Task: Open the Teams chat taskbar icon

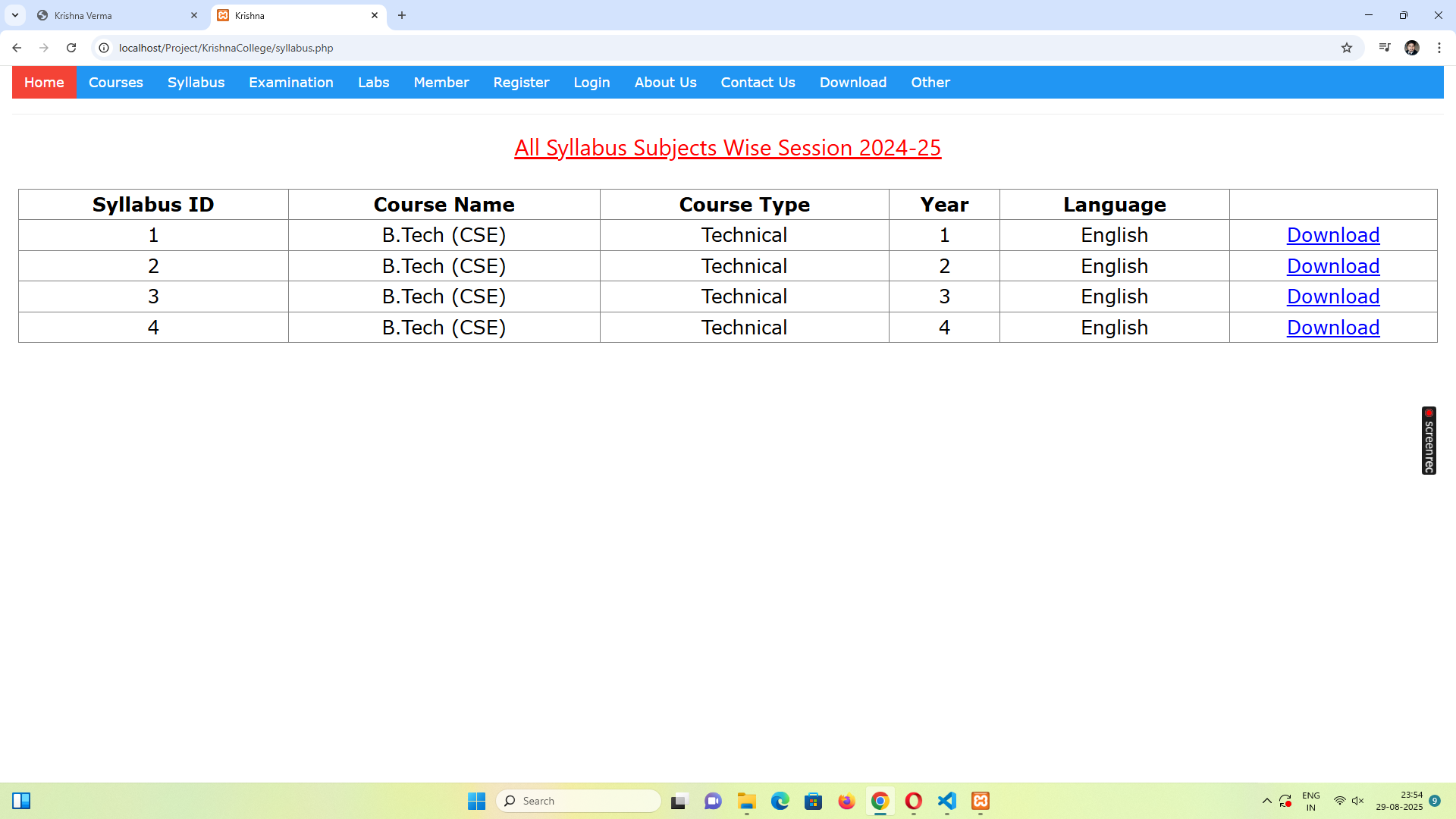Action: click(713, 801)
